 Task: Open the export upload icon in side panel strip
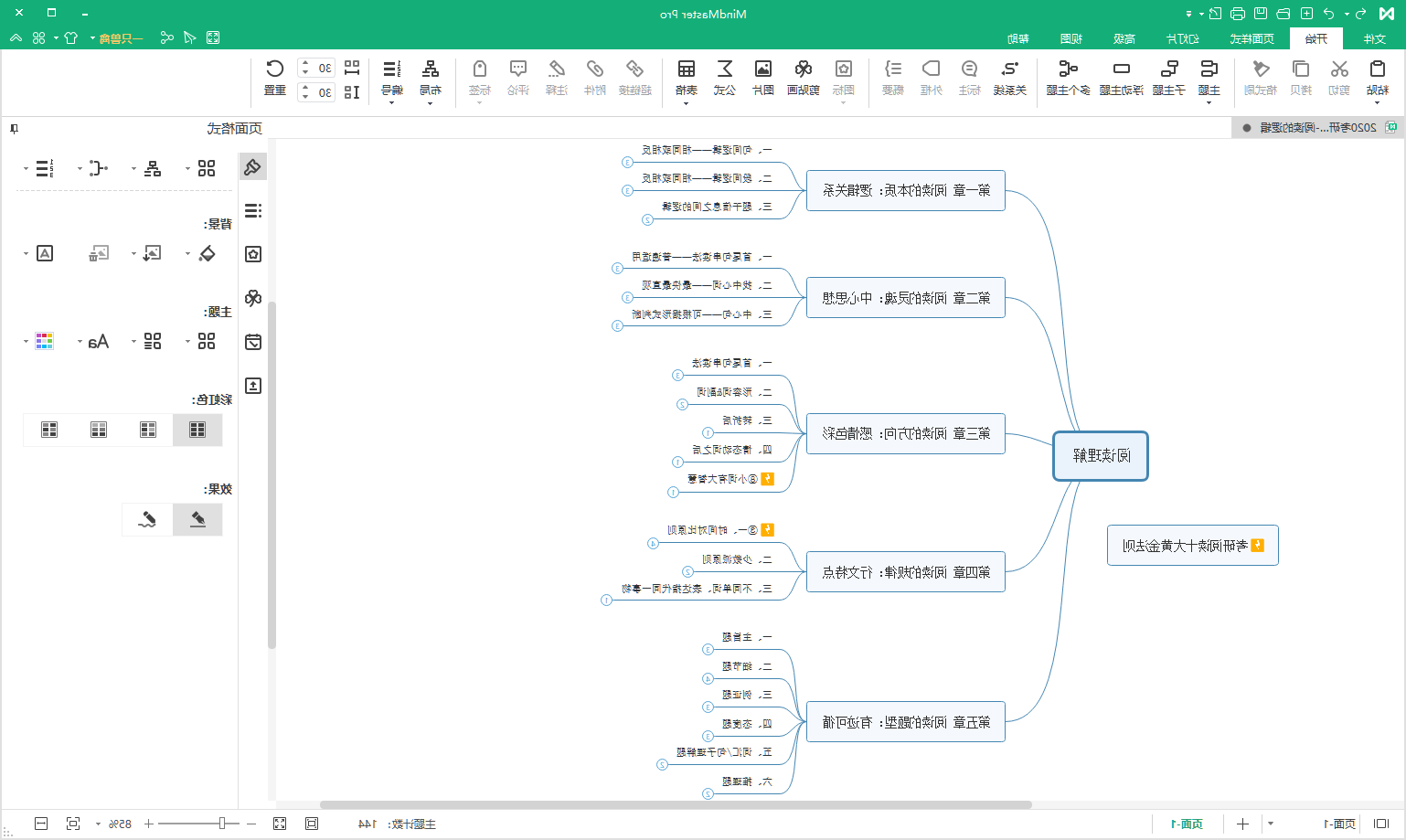click(x=253, y=386)
